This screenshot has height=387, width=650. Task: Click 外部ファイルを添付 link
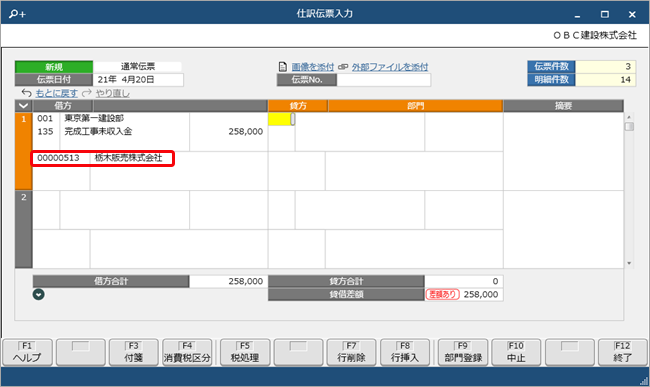(x=390, y=67)
